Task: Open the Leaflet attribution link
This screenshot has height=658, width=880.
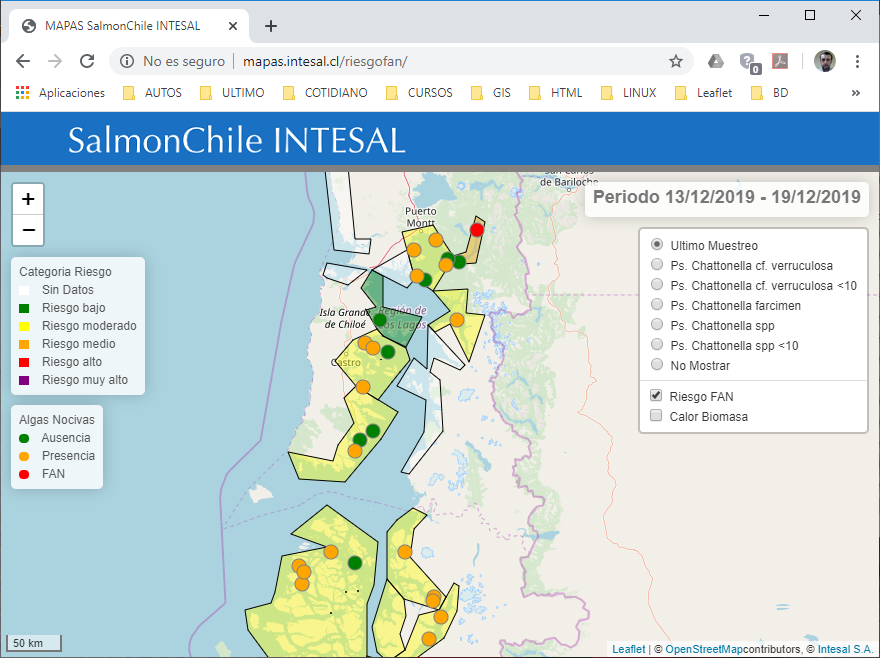Action: [x=628, y=649]
